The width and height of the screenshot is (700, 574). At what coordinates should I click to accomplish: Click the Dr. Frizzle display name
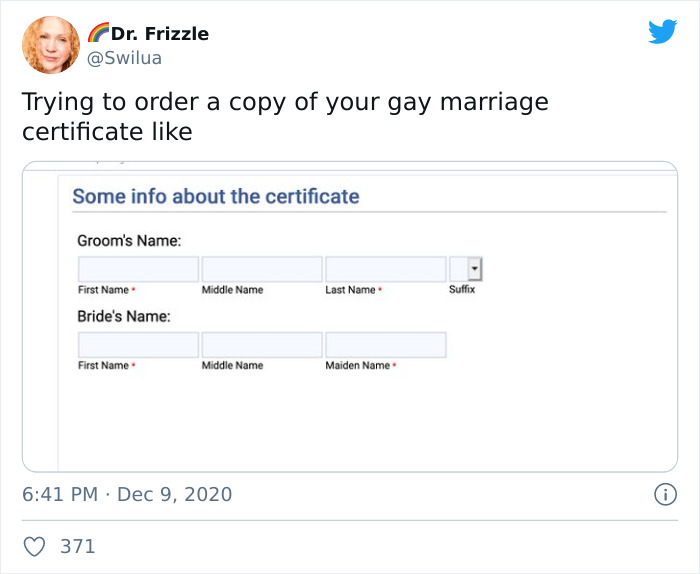click(159, 33)
